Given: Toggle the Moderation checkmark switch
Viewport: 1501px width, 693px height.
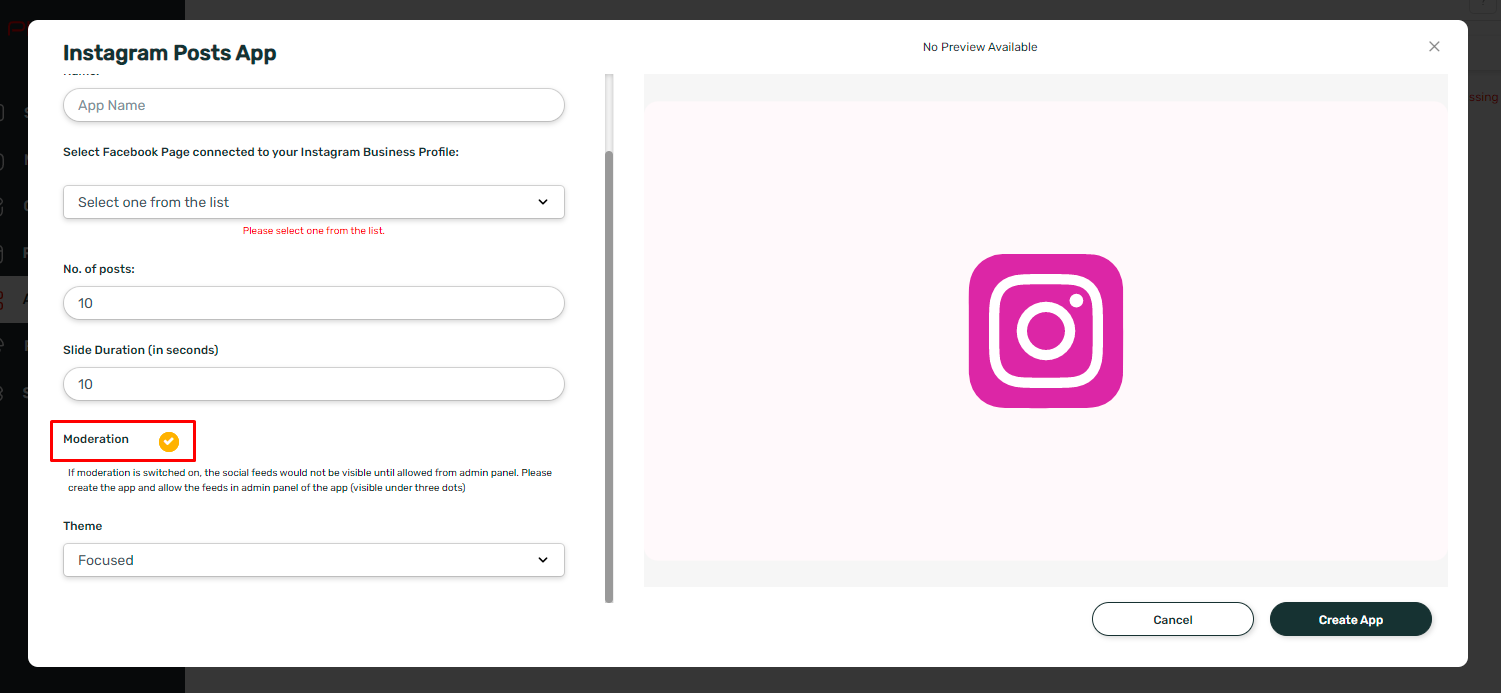Looking at the screenshot, I should [169, 441].
